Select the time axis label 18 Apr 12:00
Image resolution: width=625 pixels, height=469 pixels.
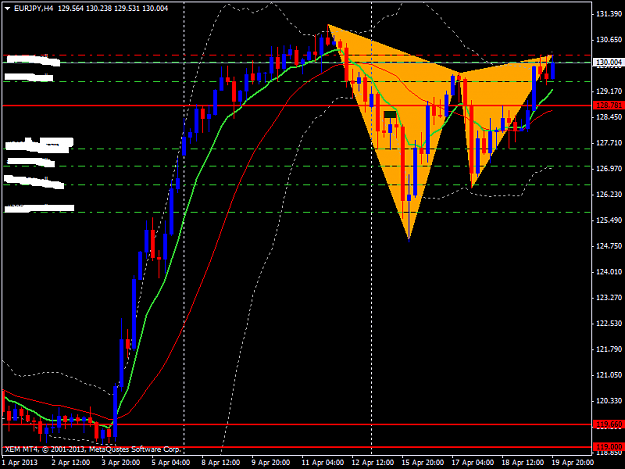[x=523, y=462]
